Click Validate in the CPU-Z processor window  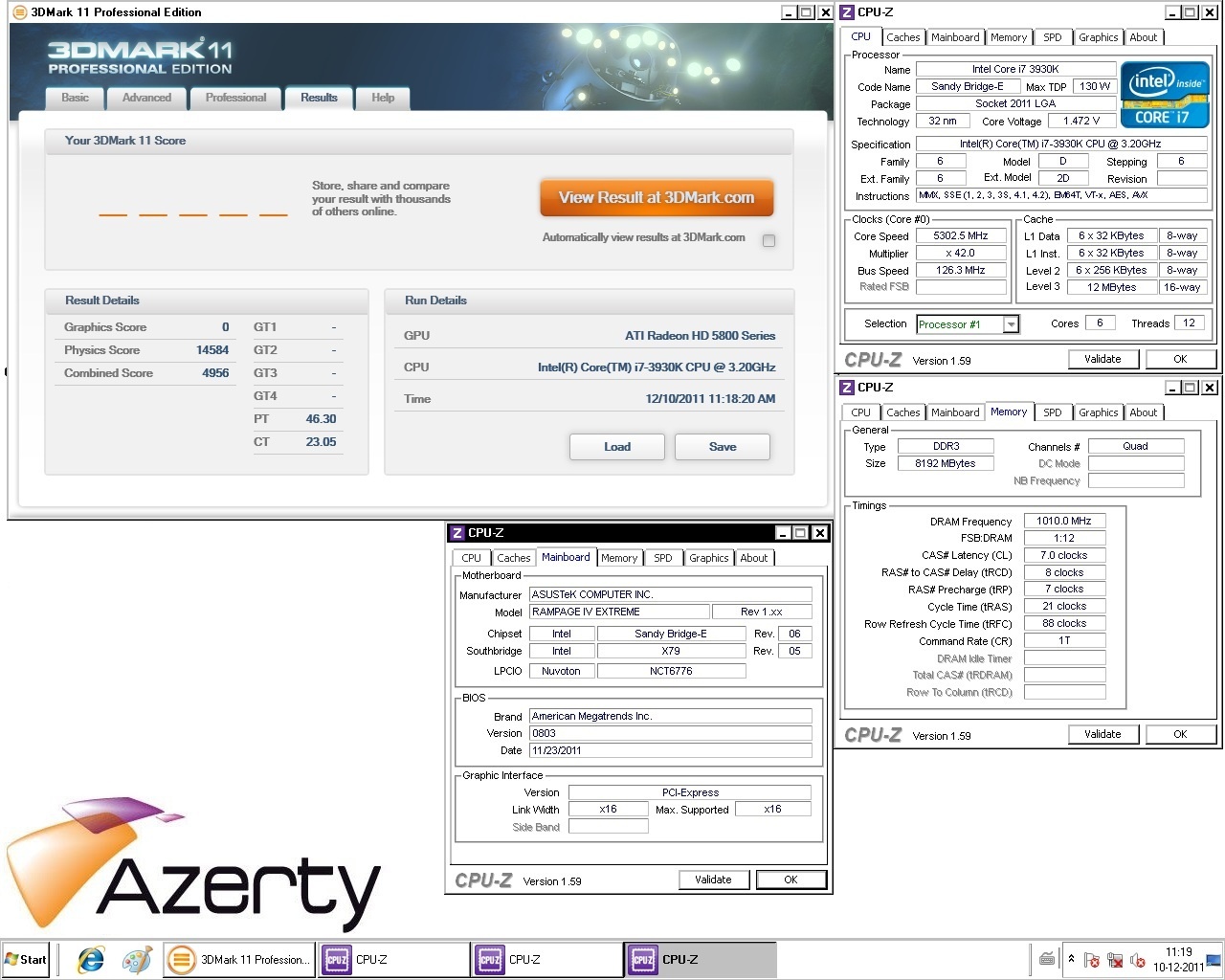tap(1102, 359)
